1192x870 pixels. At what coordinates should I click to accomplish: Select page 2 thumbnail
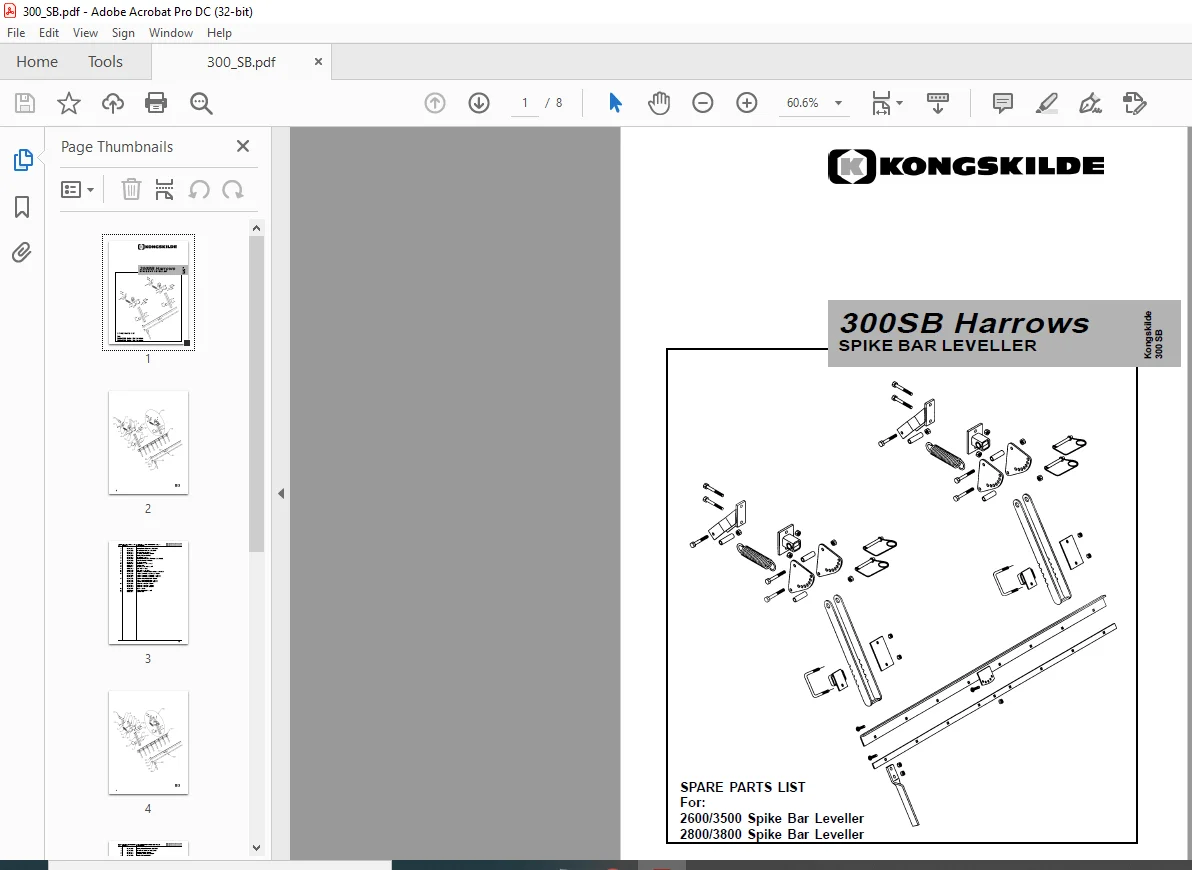148,443
